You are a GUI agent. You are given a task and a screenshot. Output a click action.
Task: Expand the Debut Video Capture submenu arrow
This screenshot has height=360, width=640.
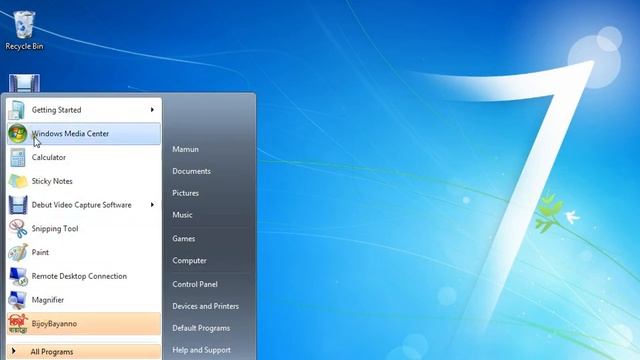pyautogui.click(x=152, y=204)
